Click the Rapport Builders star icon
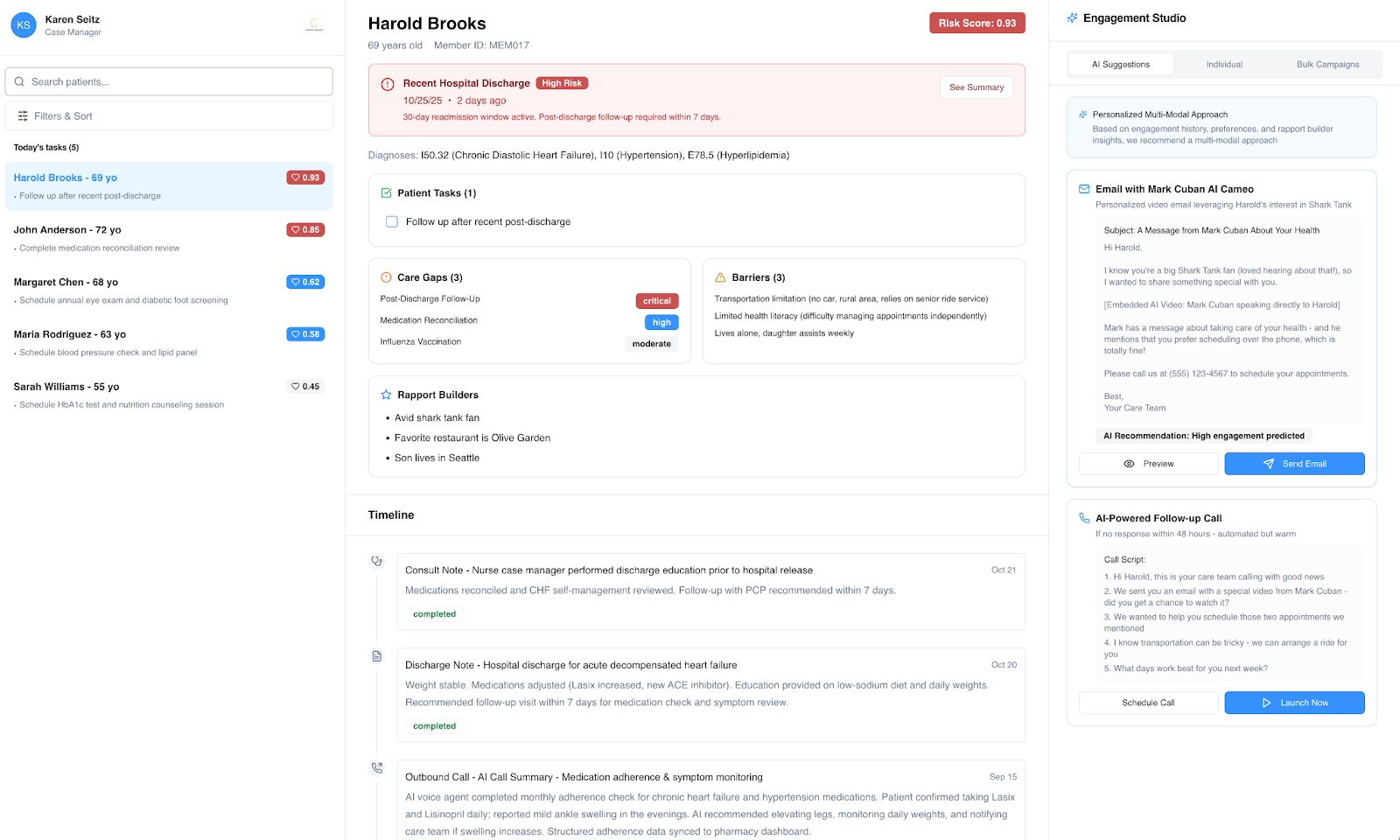This screenshot has width=1400, height=840. 386,395
